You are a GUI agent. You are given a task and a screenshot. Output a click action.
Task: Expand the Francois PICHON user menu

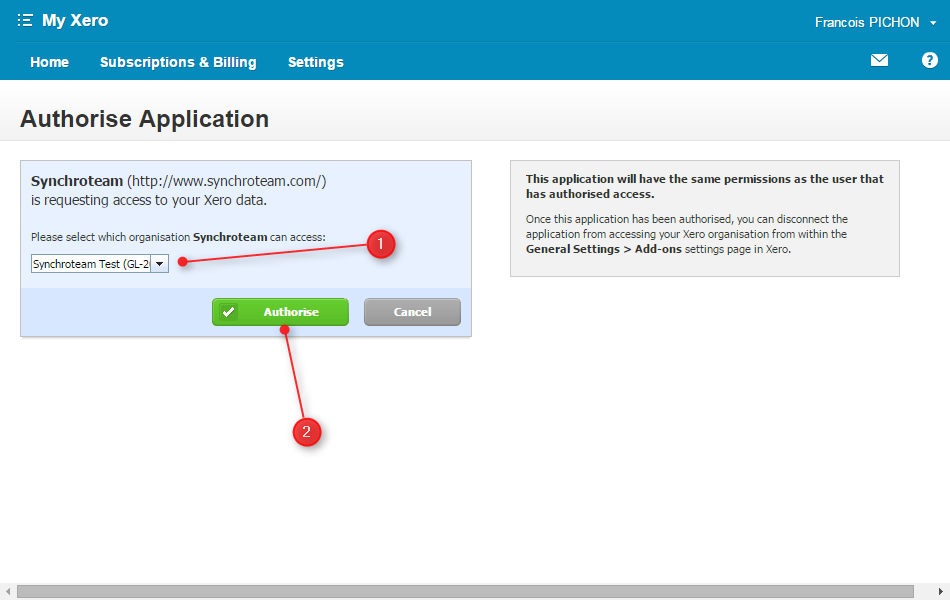(875, 22)
